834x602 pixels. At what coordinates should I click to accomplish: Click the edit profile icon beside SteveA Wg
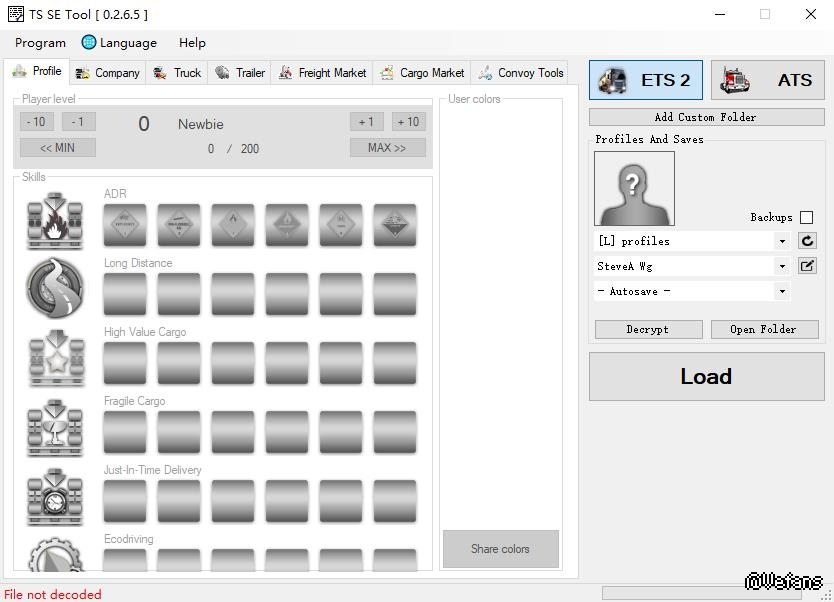[807, 265]
